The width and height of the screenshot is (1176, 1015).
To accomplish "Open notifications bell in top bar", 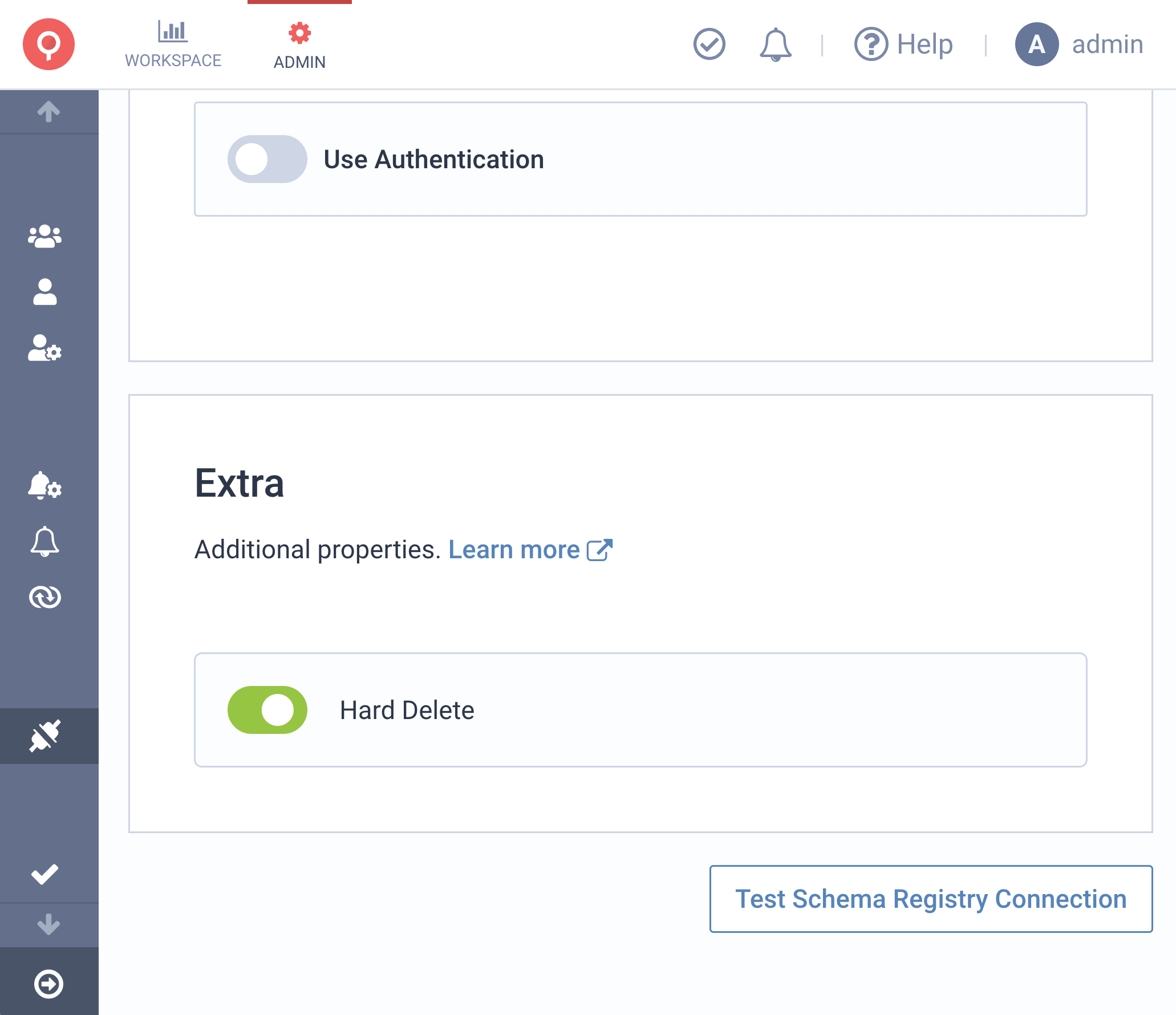I will pos(775,44).
